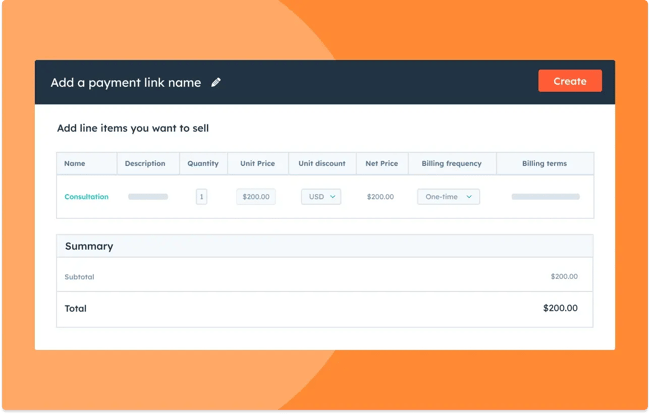The height and width of the screenshot is (414, 650).
Task: Click the Quantity column header
Action: (x=203, y=164)
